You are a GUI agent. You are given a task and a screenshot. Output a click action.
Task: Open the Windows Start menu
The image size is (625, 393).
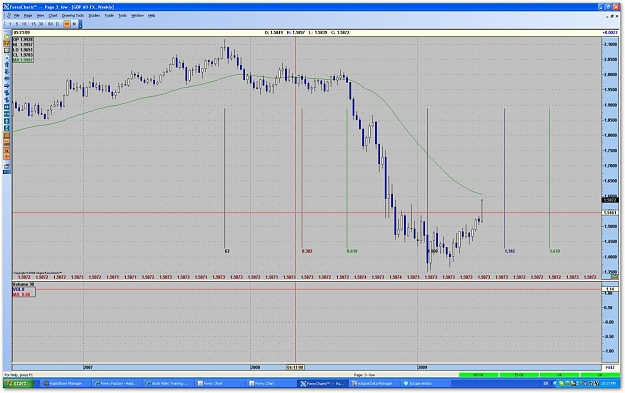click(18, 383)
